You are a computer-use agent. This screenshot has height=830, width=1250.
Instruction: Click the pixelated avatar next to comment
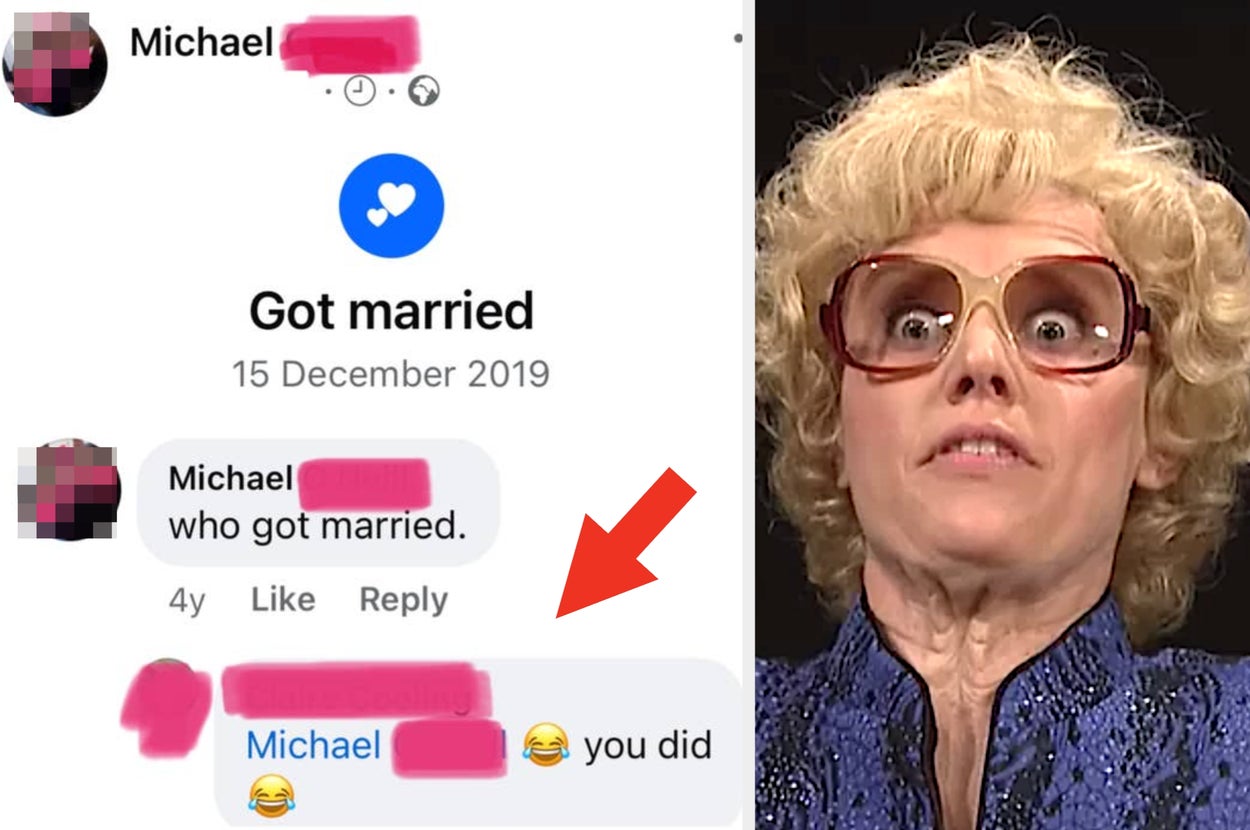[x=69, y=490]
